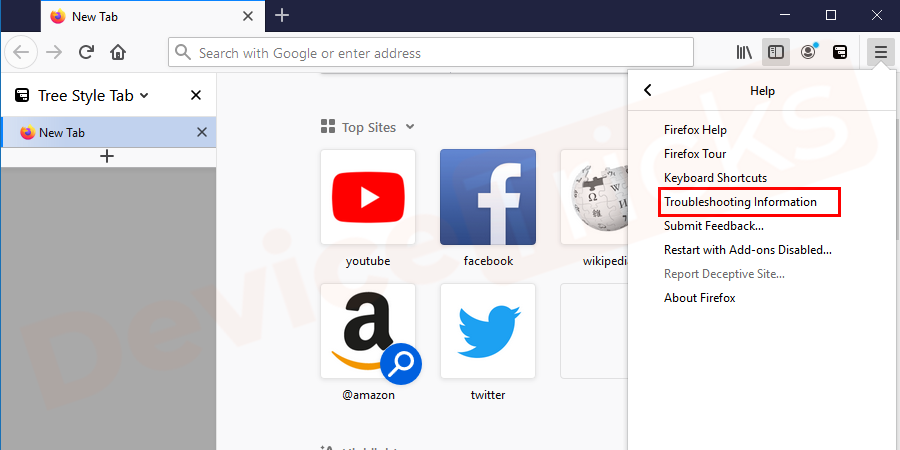Expand the Top Sites section chevron
The height and width of the screenshot is (450, 900).
410,127
